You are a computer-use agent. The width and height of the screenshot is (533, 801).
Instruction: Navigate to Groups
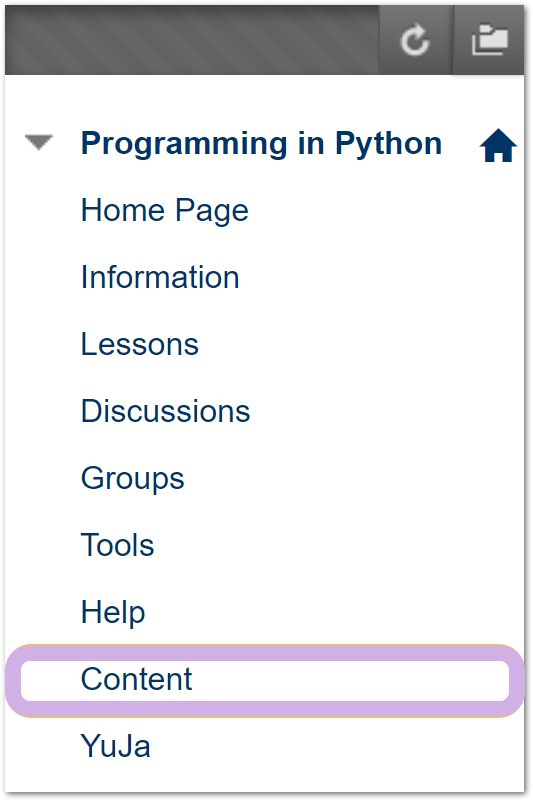click(x=132, y=479)
